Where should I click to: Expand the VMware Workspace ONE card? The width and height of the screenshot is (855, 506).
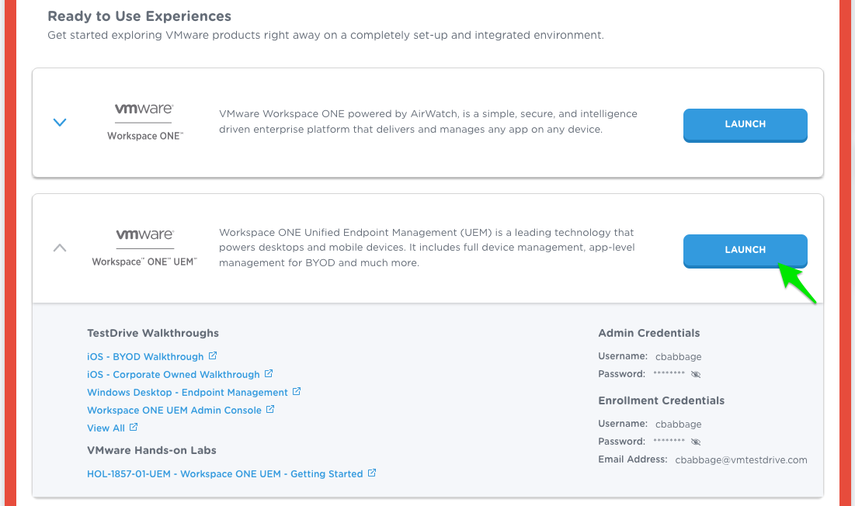[x=60, y=123]
